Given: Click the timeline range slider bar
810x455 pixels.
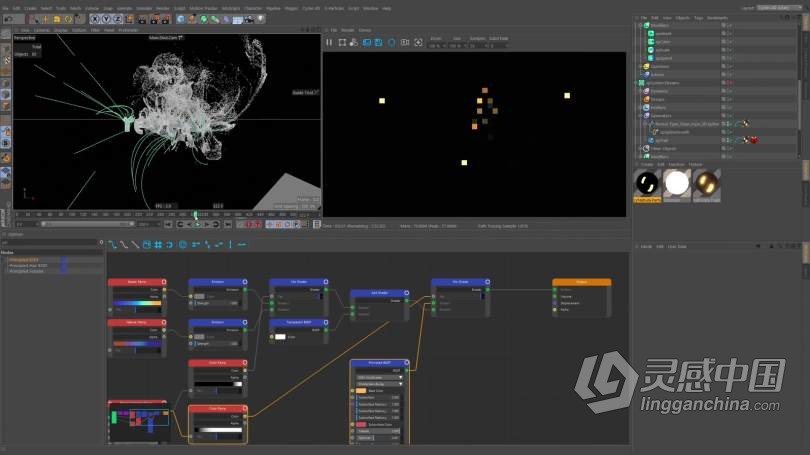Looking at the screenshot, I should [87, 224].
